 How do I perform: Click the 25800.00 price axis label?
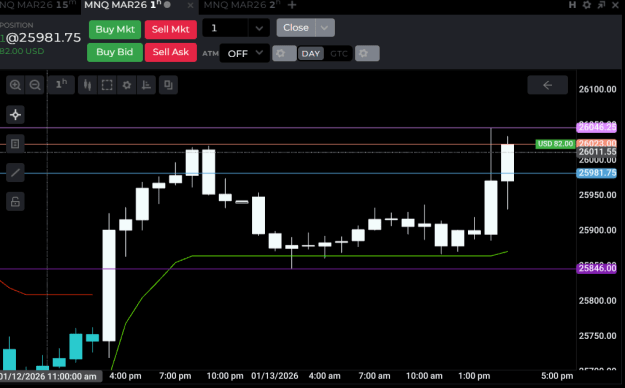click(x=597, y=300)
